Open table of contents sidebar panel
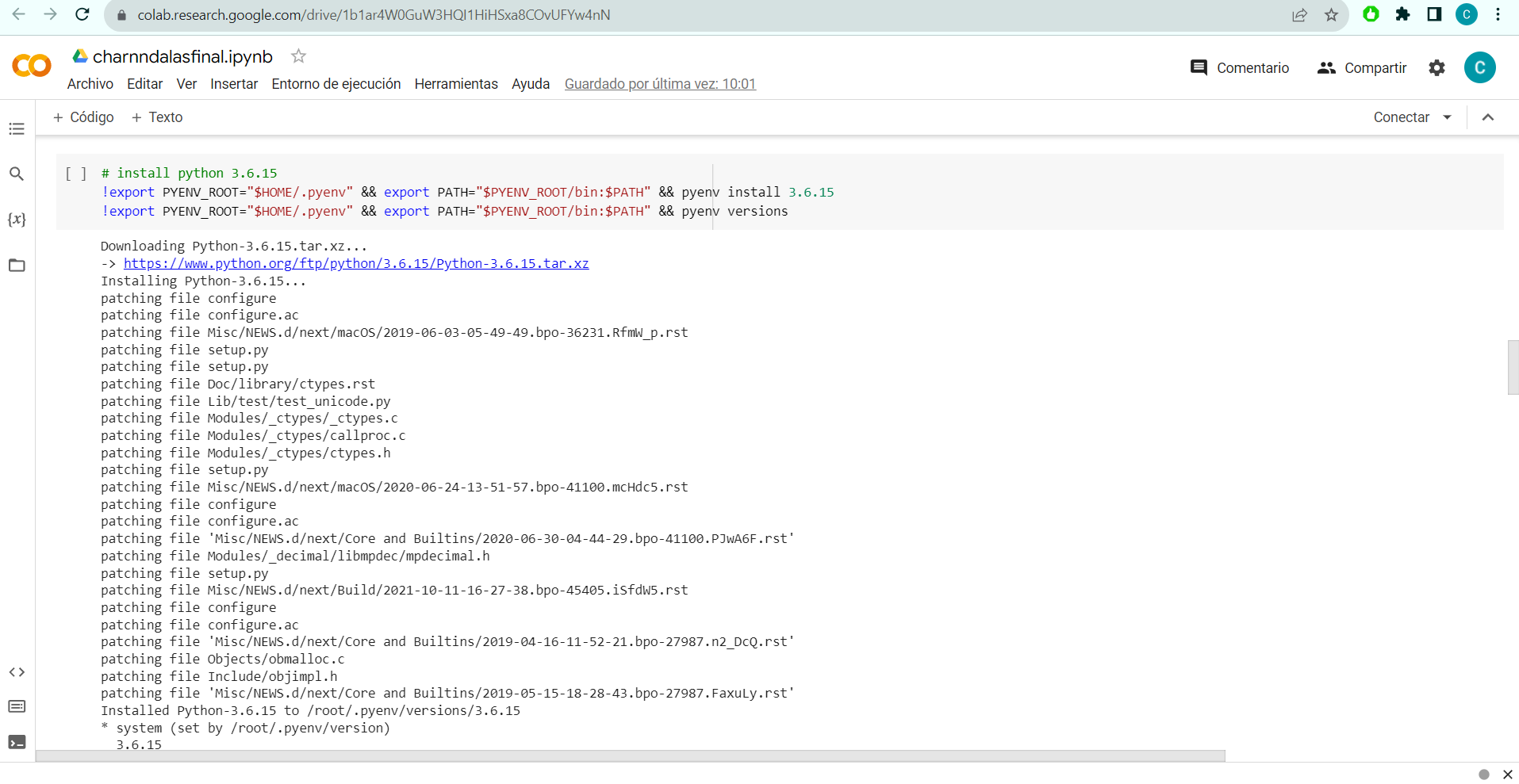The height and width of the screenshot is (784, 1519). 17,128
